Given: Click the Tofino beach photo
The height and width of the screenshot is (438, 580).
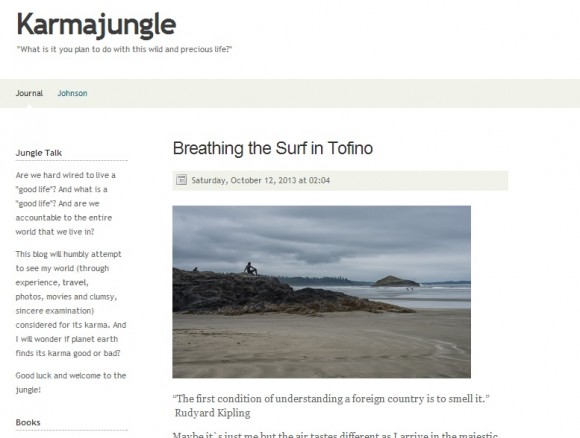Looking at the screenshot, I should [321, 292].
